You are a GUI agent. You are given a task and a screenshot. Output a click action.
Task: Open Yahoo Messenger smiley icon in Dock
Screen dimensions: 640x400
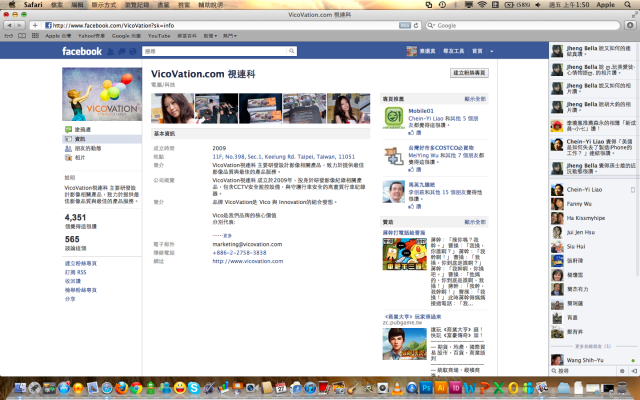point(180,388)
